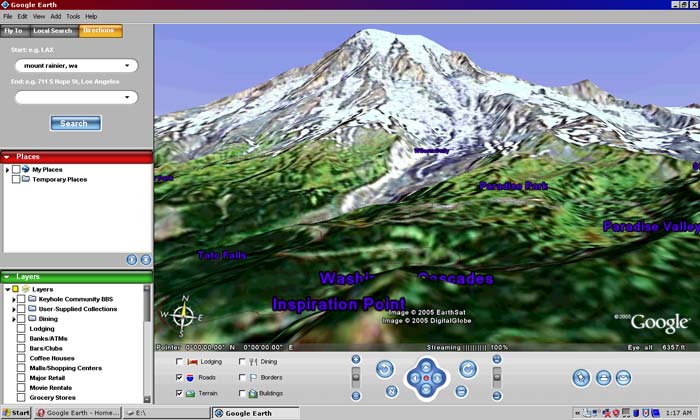Switch to the Local Search tab
700x420 pixels.
coord(53,31)
